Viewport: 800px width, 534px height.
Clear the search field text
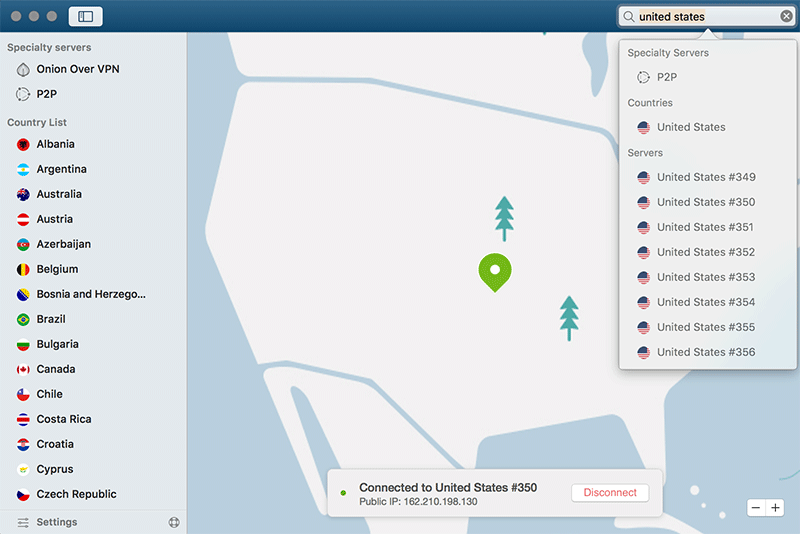coord(786,16)
